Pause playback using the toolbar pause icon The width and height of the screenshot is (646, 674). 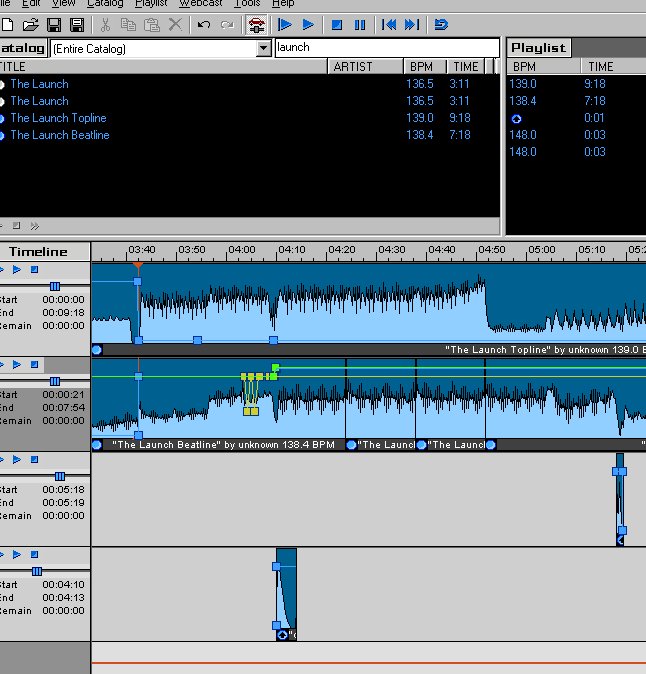tap(360, 25)
